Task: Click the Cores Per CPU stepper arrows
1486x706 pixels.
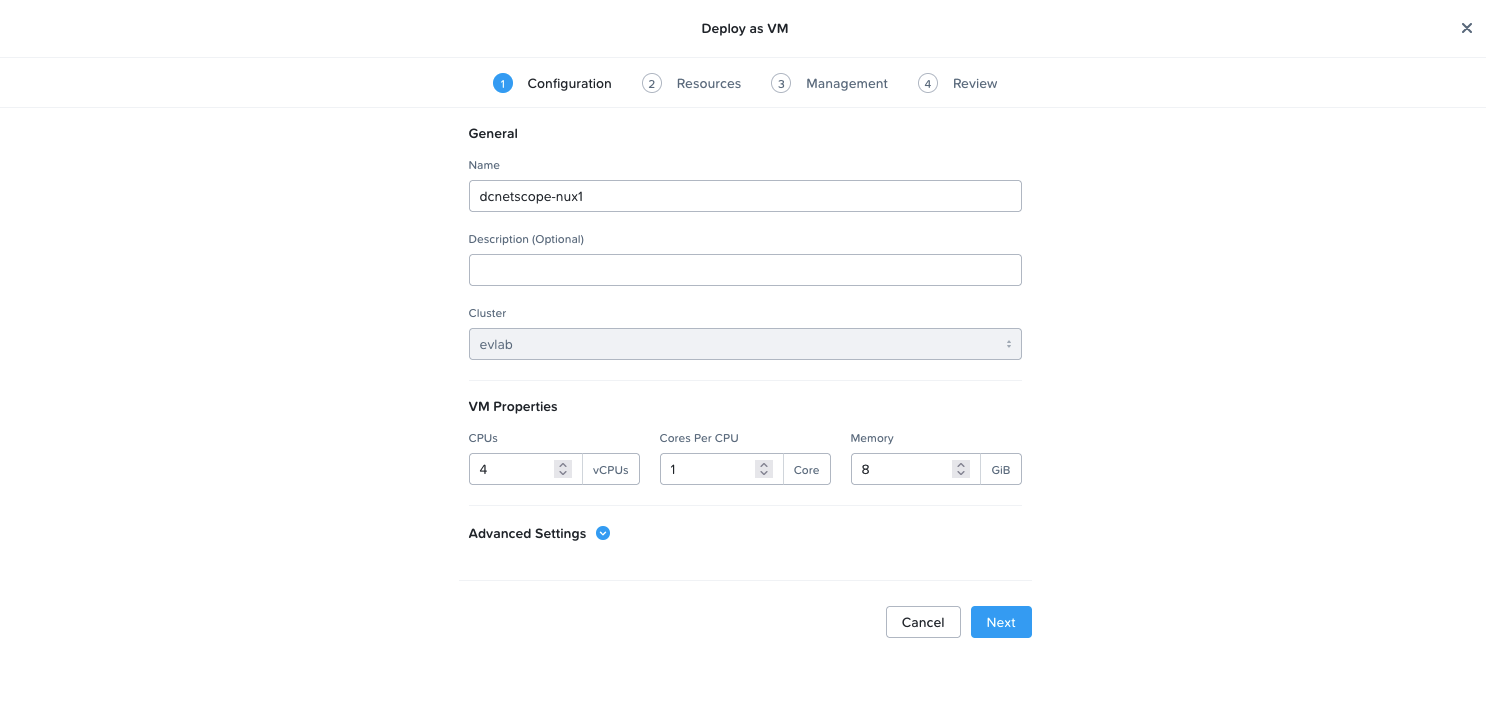Action: [764, 469]
